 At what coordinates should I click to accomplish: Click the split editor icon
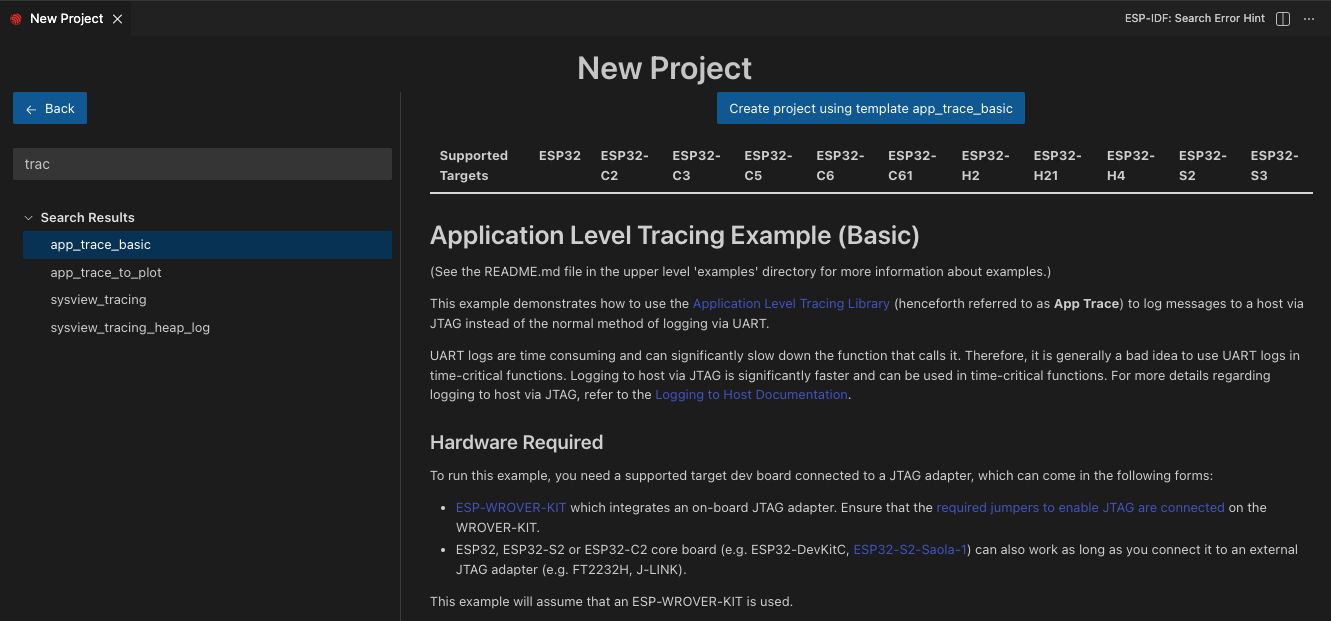click(1283, 19)
